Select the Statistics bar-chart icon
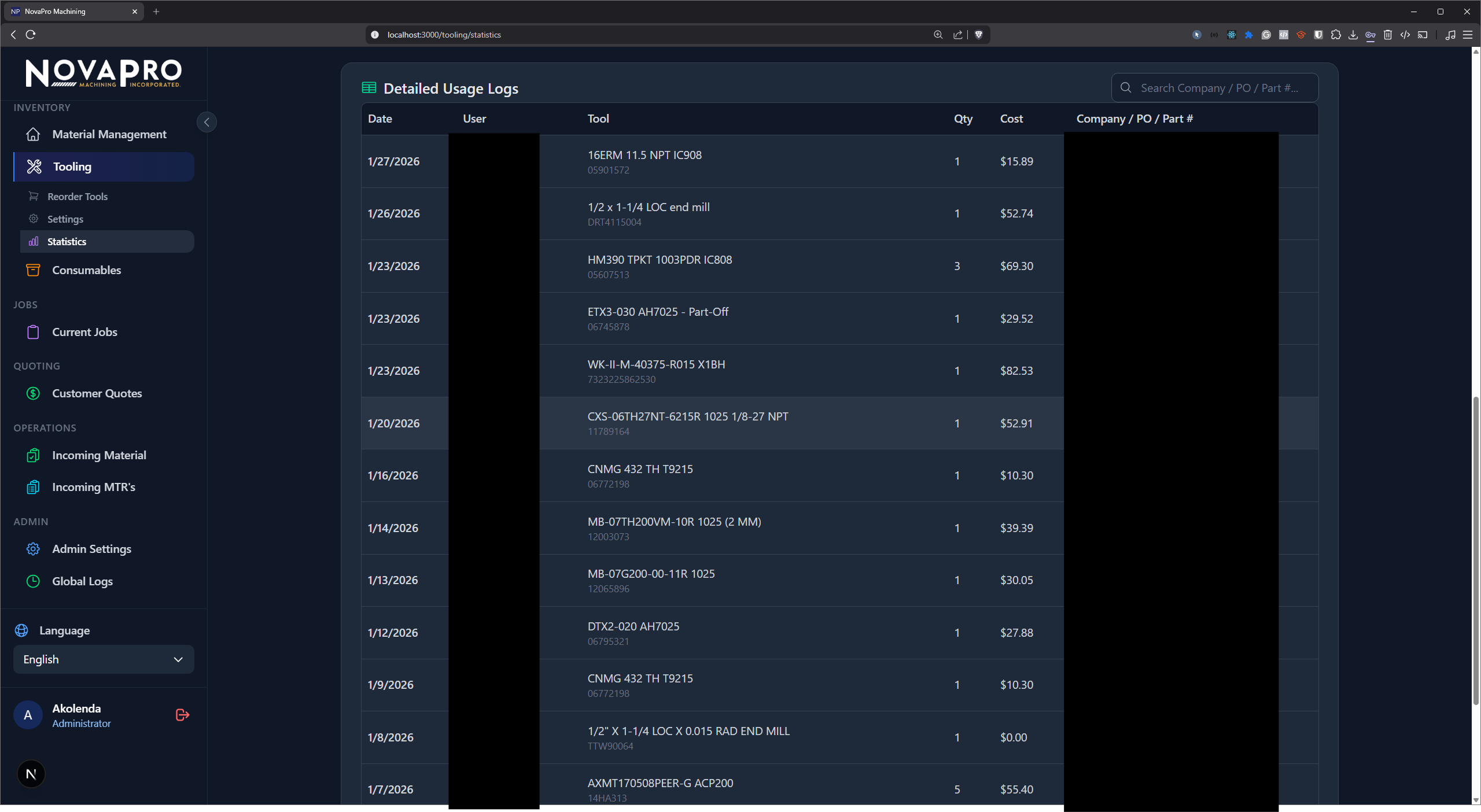1481x812 pixels. pos(33,241)
